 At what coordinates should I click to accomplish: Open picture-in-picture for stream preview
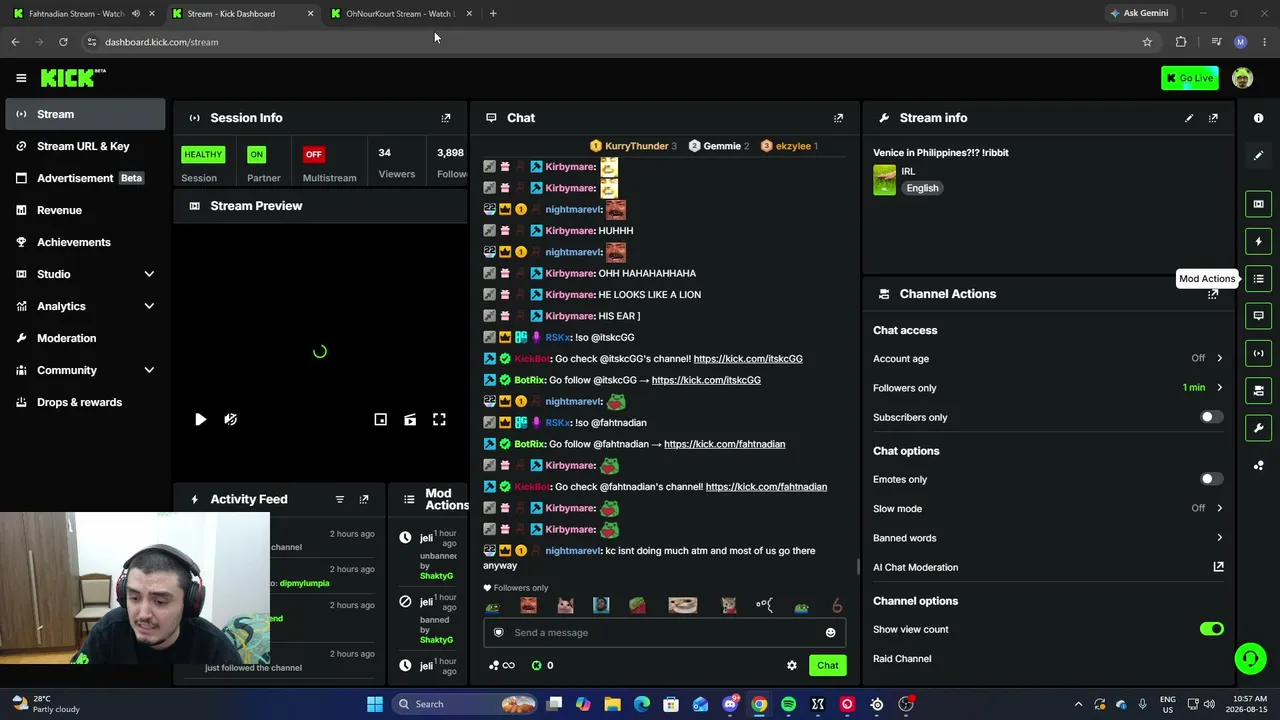click(380, 420)
